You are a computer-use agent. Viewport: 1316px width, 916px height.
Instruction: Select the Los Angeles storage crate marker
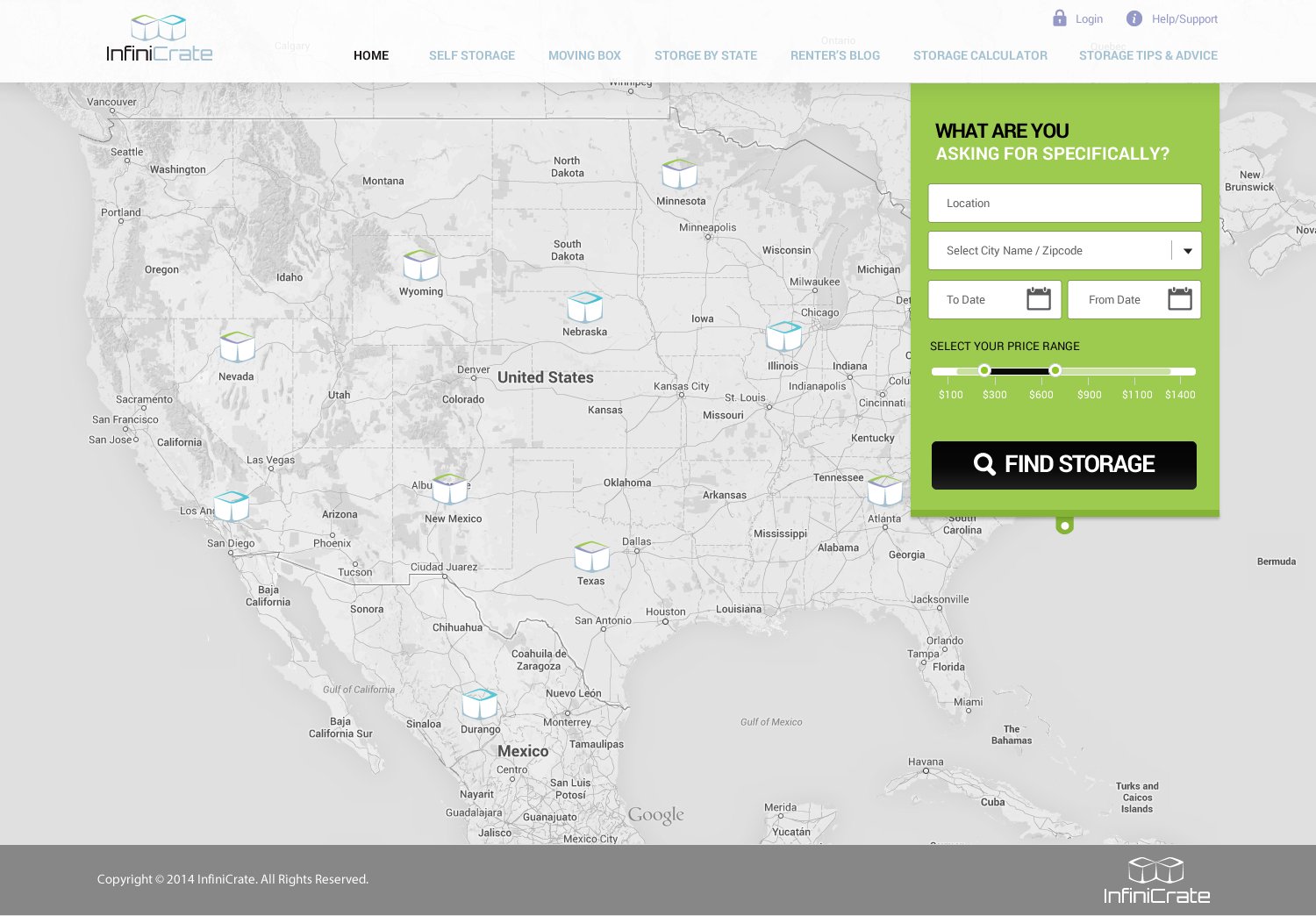232,506
